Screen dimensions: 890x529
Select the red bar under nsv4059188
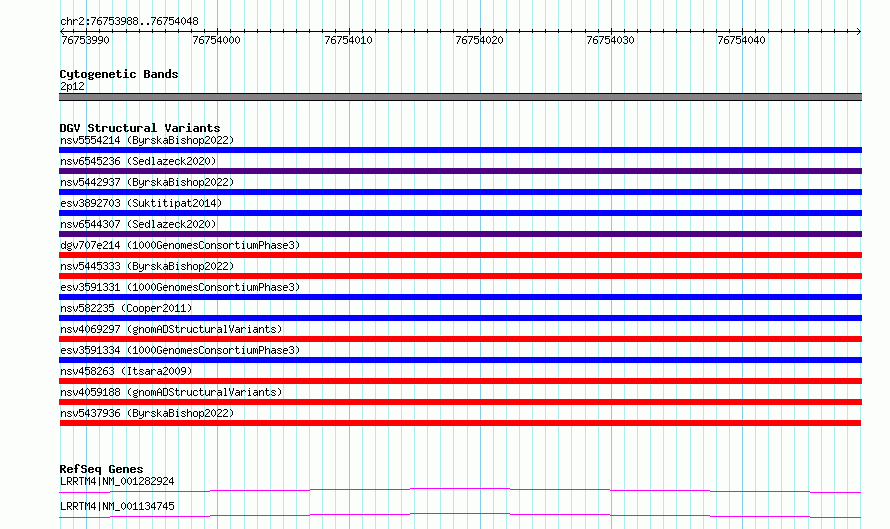pyautogui.click(x=460, y=402)
